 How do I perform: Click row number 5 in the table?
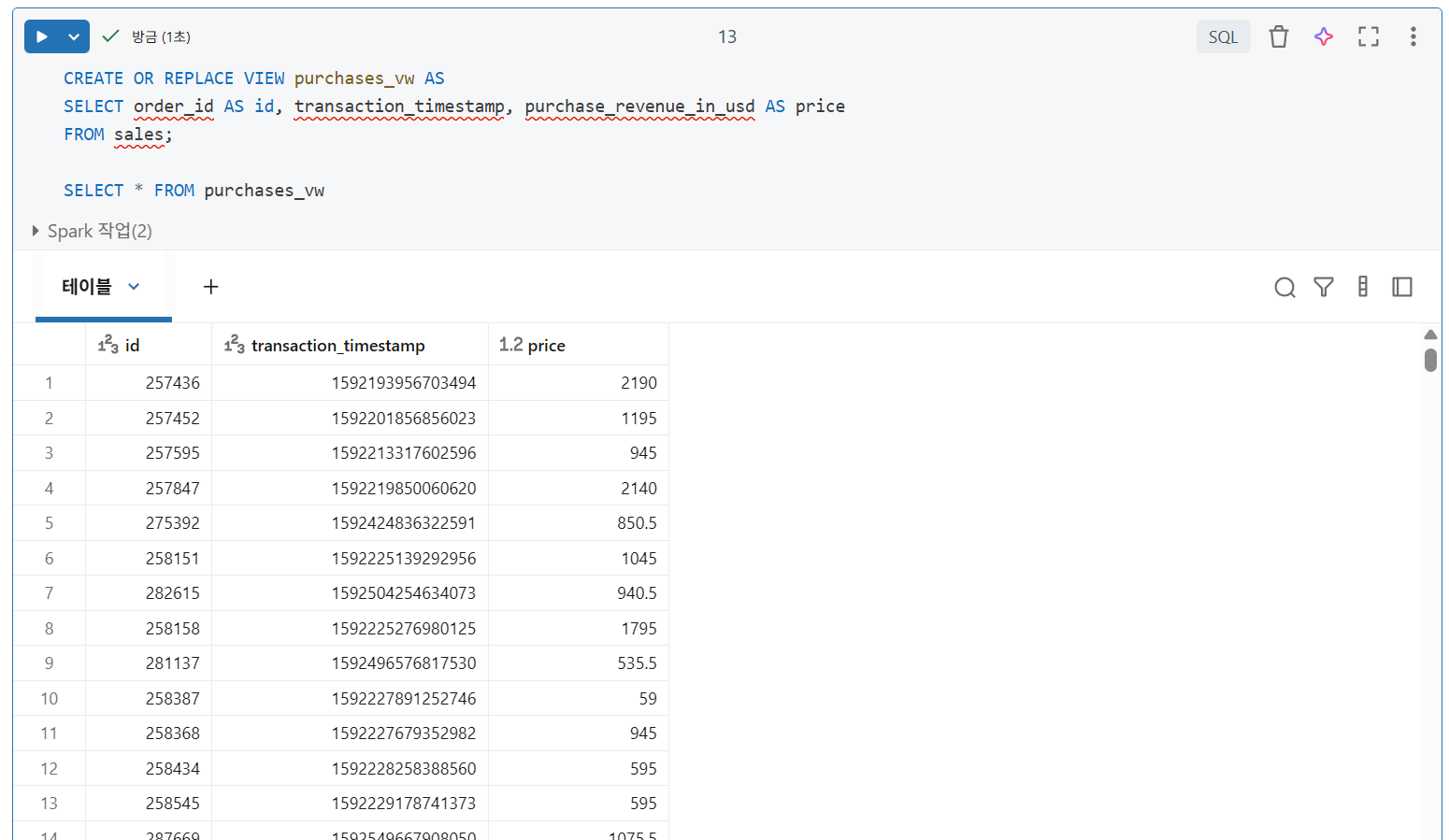click(x=49, y=523)
